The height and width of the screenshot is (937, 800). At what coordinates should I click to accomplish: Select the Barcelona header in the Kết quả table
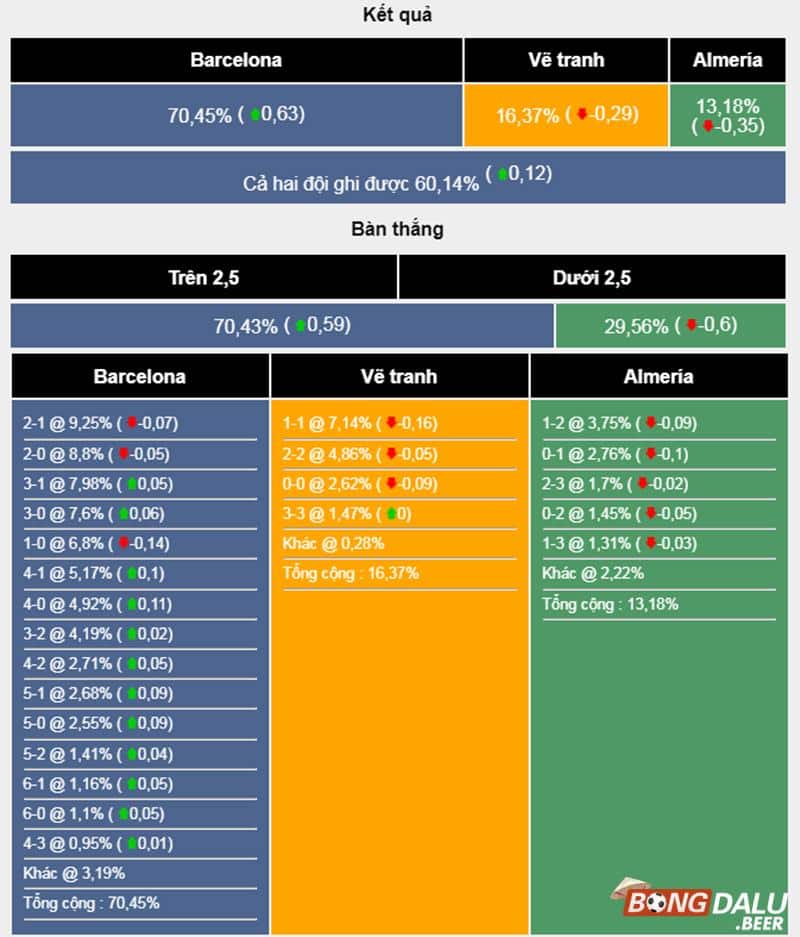click(236, 60)
